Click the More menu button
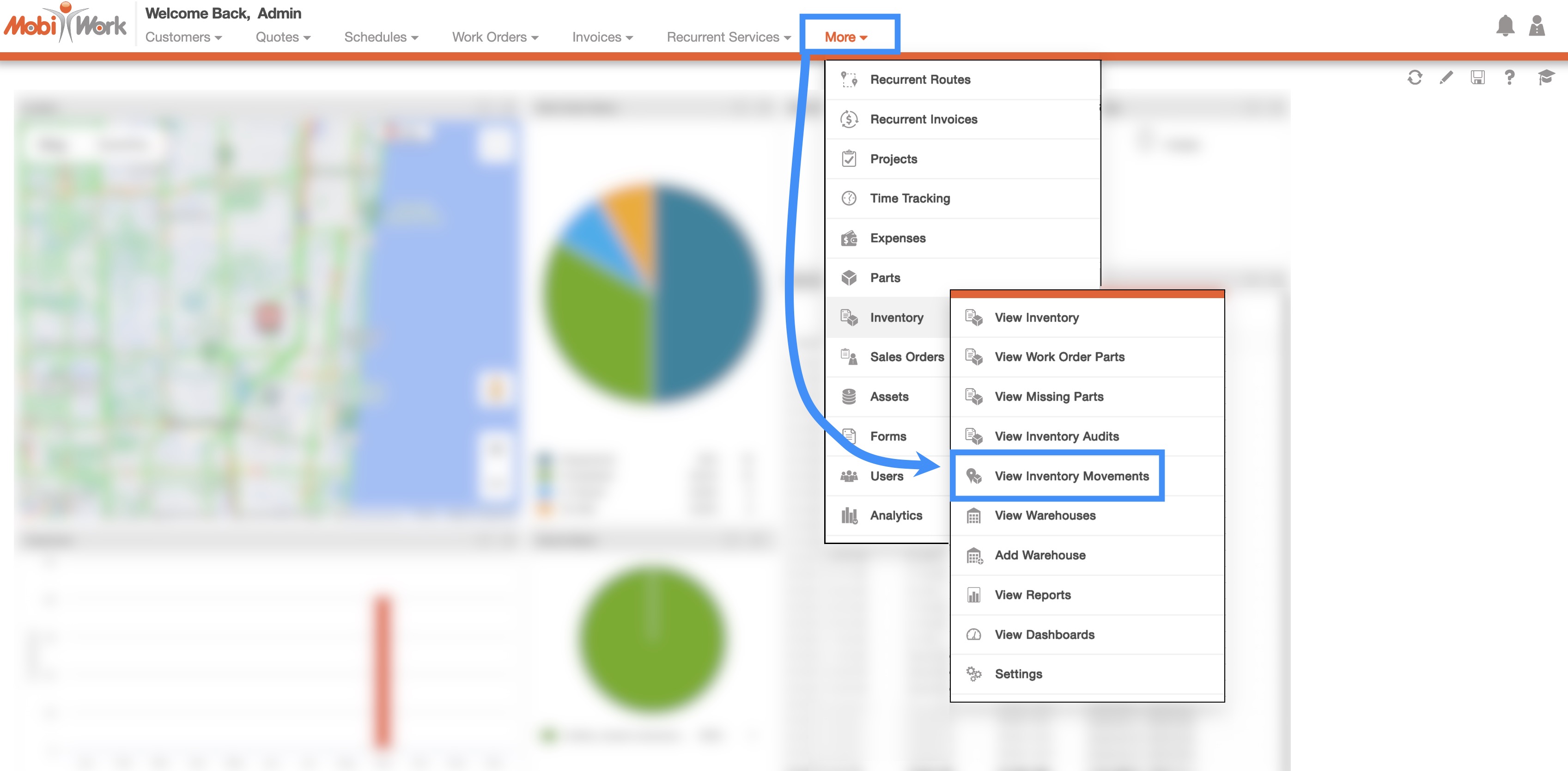Viewport: 1568px width, 771px height. [845, 37]
